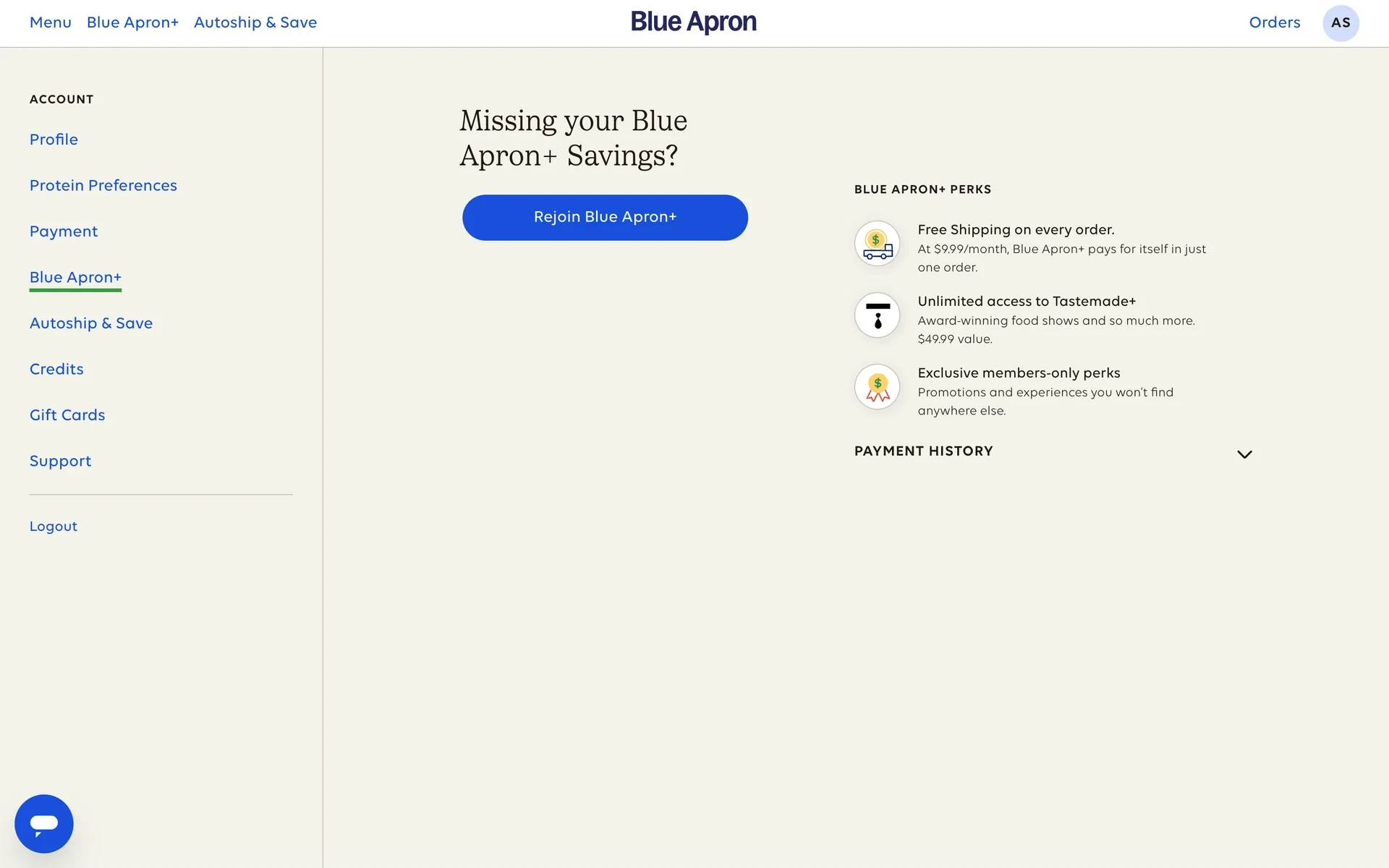Click 'Missing your Blue Apron+ Savings?' heading
This screenshot has width=1389, height=868.
point(573,138)
